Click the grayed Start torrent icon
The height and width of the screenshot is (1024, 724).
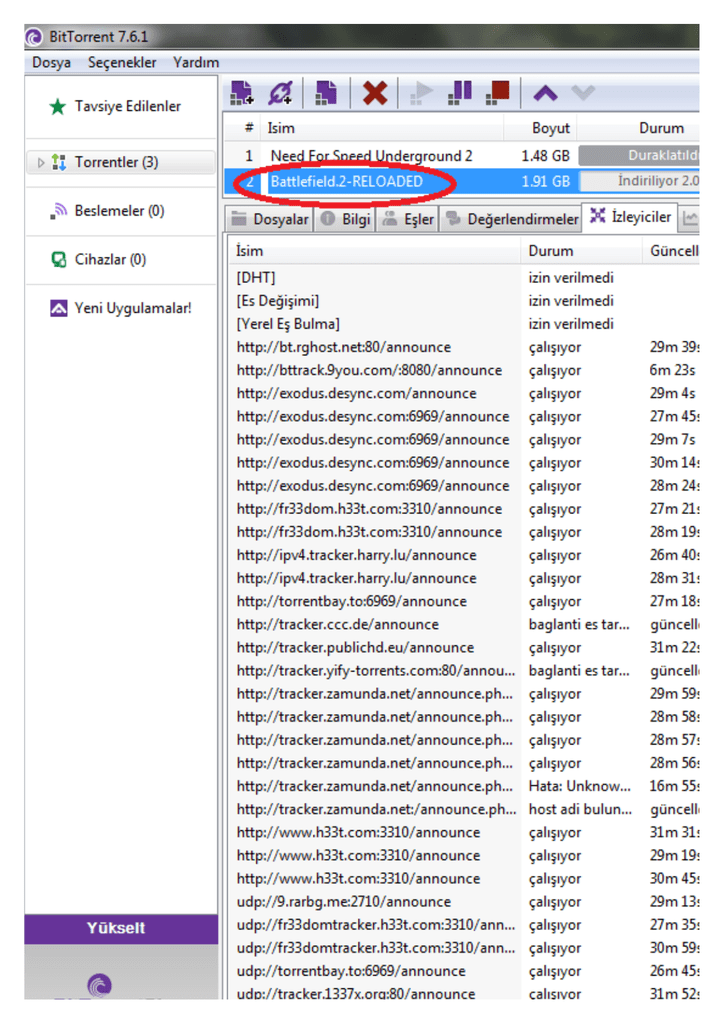point(422,93)
